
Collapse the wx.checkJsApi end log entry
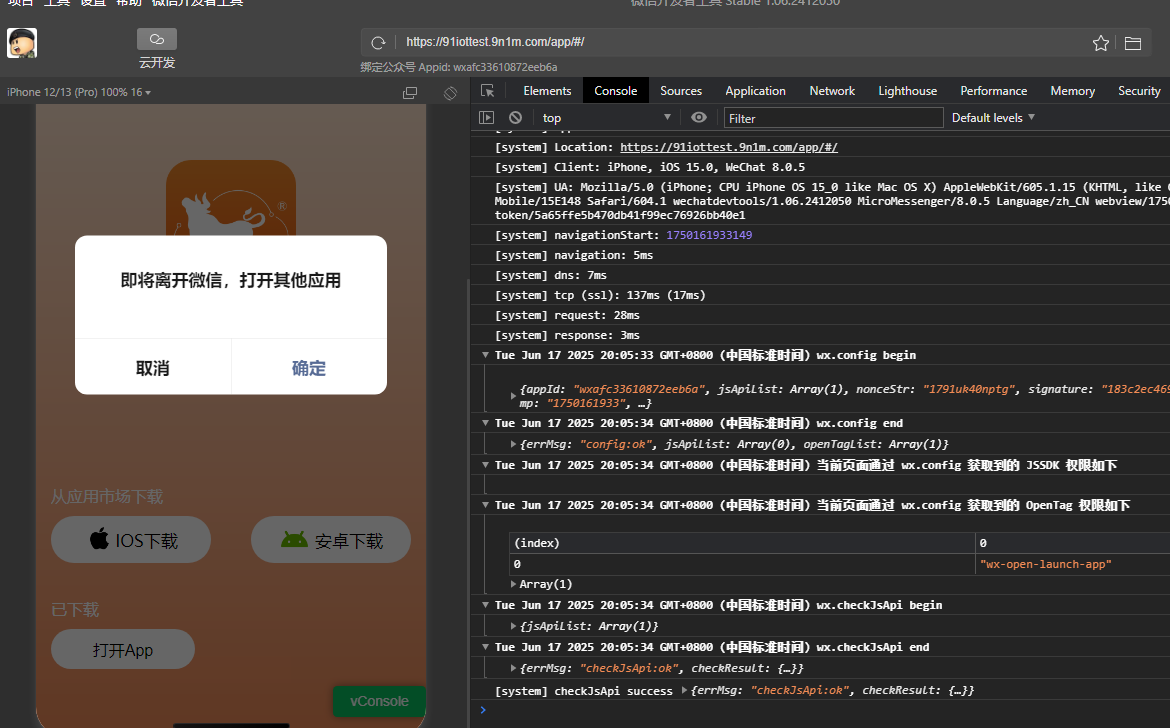click(x=485, y=647)
